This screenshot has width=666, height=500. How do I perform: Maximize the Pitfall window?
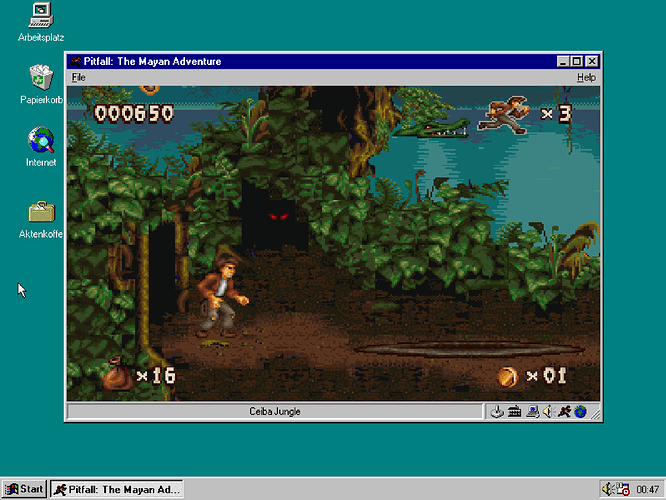coord(576,62)
